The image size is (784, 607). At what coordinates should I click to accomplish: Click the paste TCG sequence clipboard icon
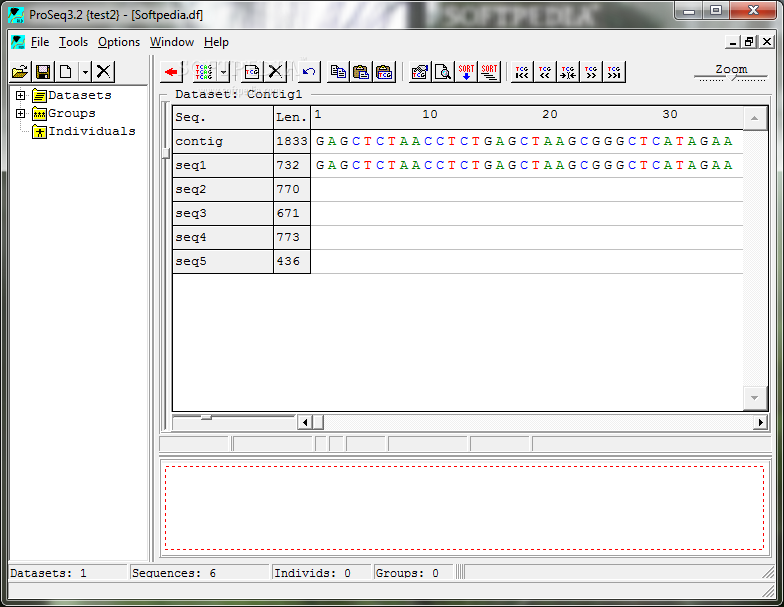pos(384,72)
